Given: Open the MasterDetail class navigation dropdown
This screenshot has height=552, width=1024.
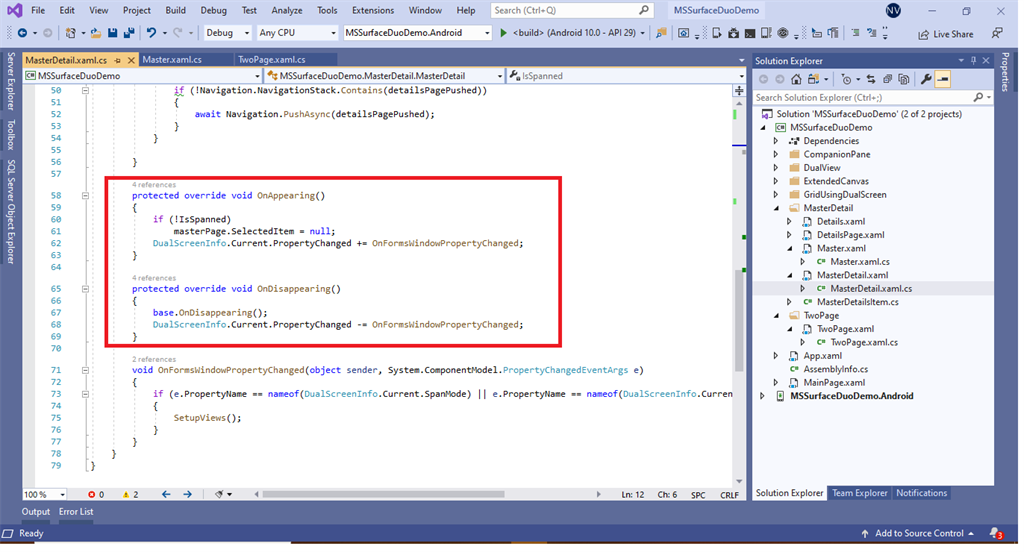Looking at the screenshot, I should tap(384, 76).
